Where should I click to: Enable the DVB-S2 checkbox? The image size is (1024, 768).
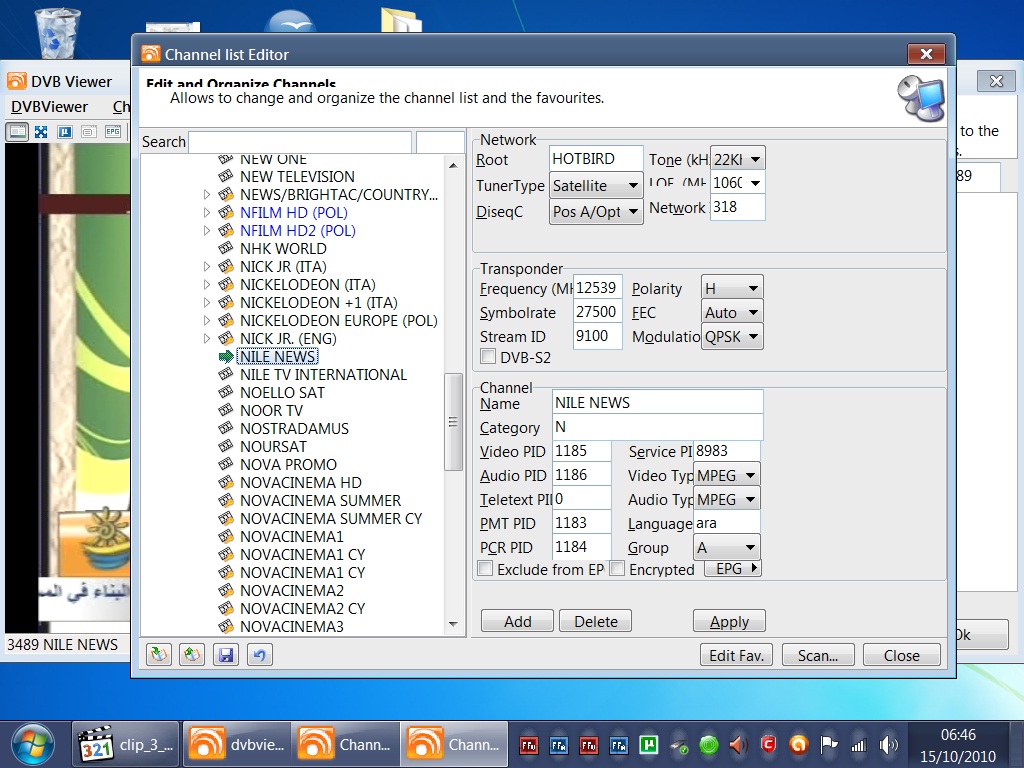pos(486,357)
